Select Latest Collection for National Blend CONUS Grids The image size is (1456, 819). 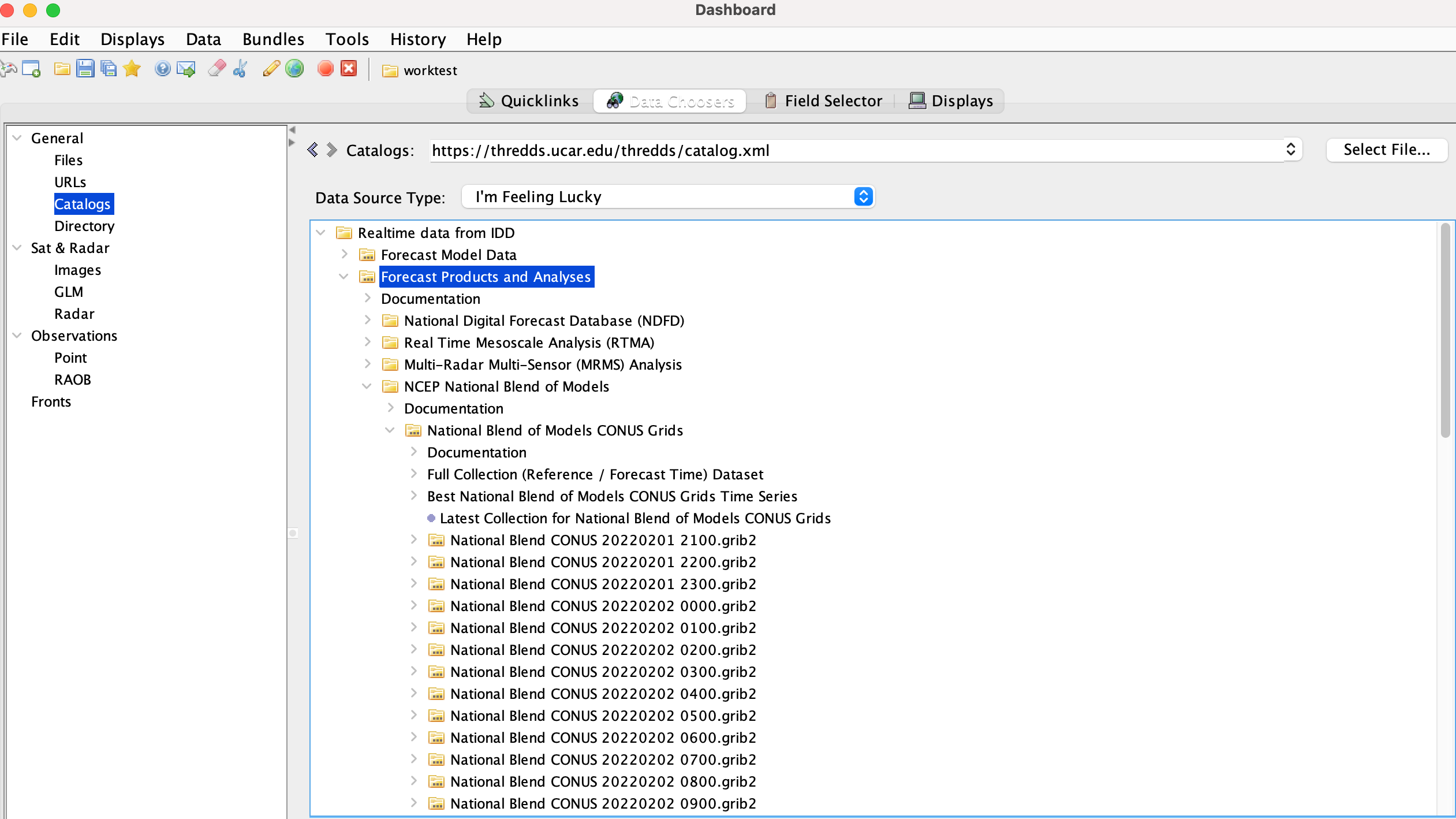[635, 518]
